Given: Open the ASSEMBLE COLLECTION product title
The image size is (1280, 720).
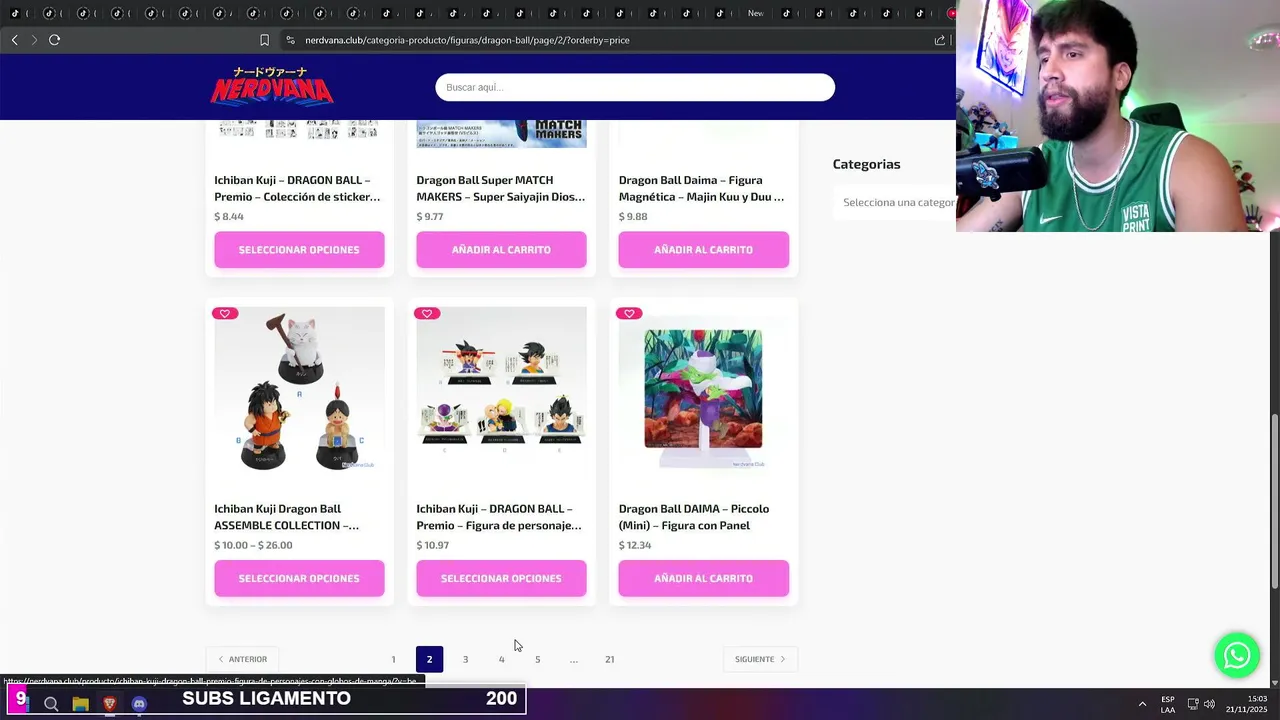Looking at the screenshot, I should tap(286, 517).
